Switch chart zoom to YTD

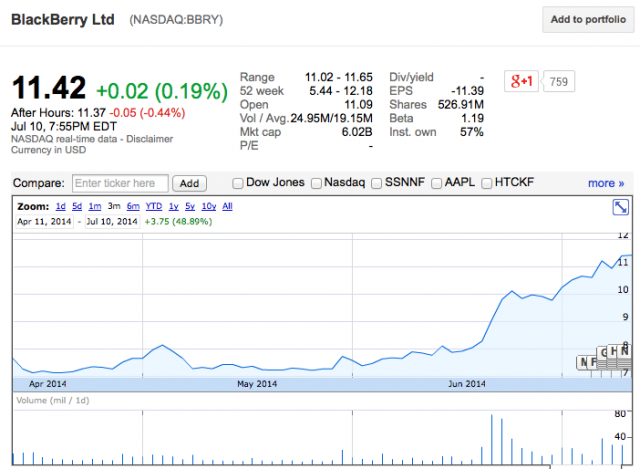coord(154,206)
